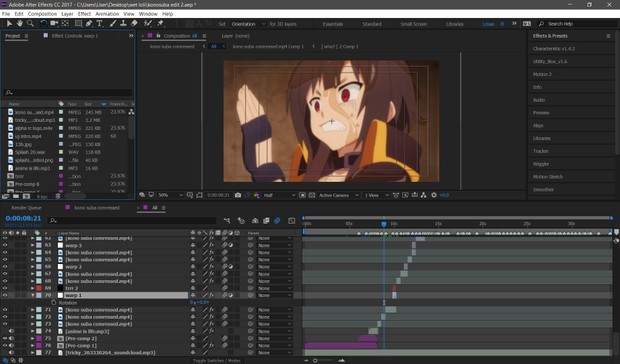Open the composition flowchart icon
This screenshot has width=620, height=364.
[423, 195]
